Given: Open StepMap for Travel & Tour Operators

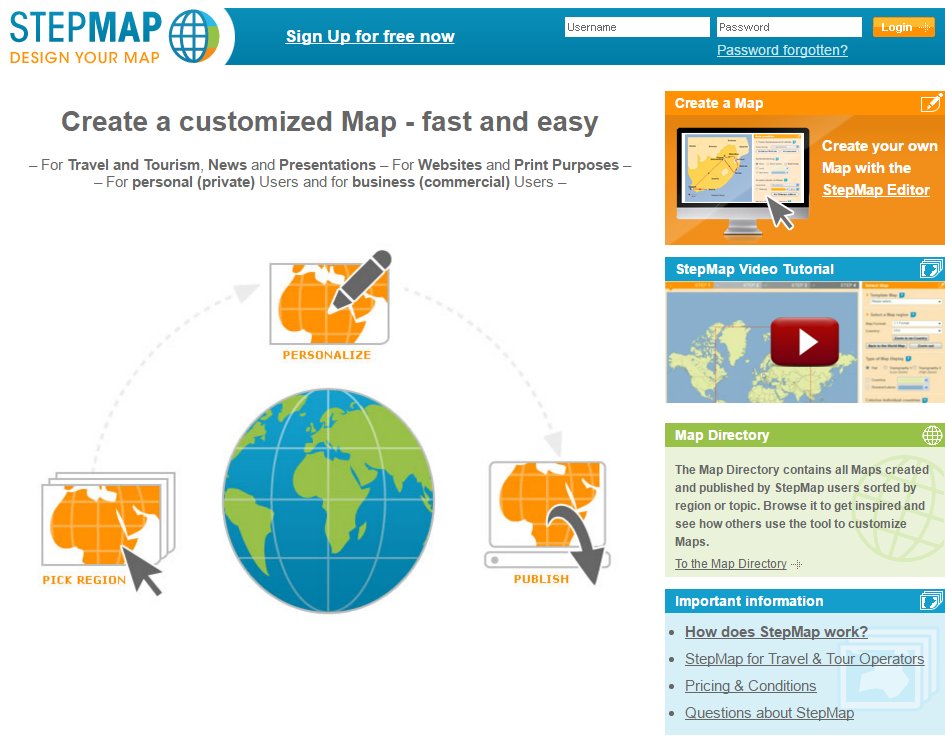Looking at the screenshot, I should (x=804, y=659).
